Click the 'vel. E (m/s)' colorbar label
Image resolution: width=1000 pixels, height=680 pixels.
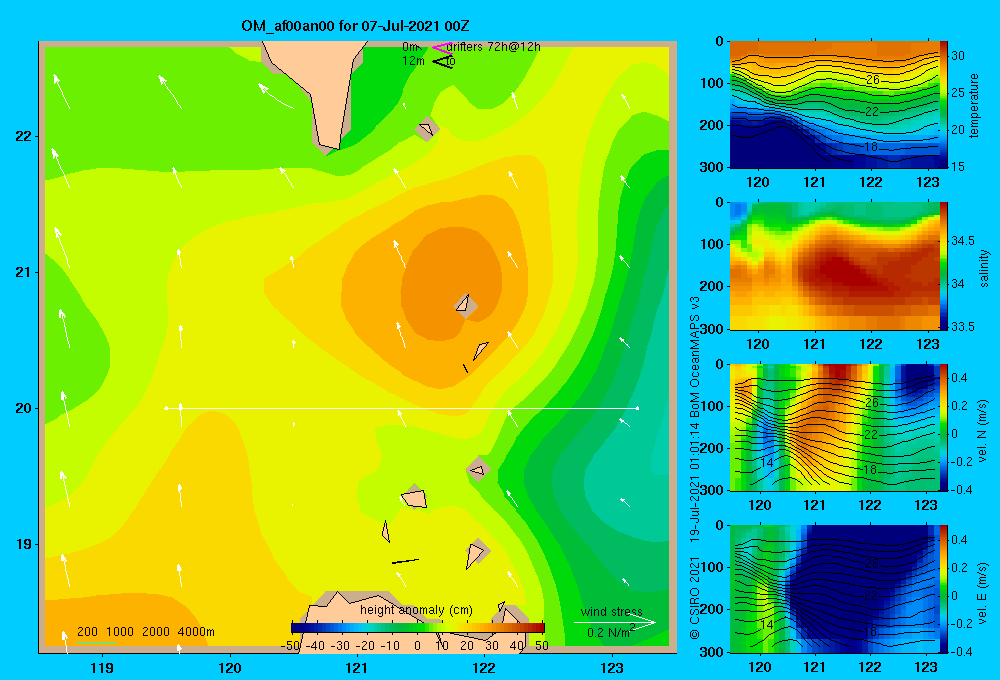[982, 592]
